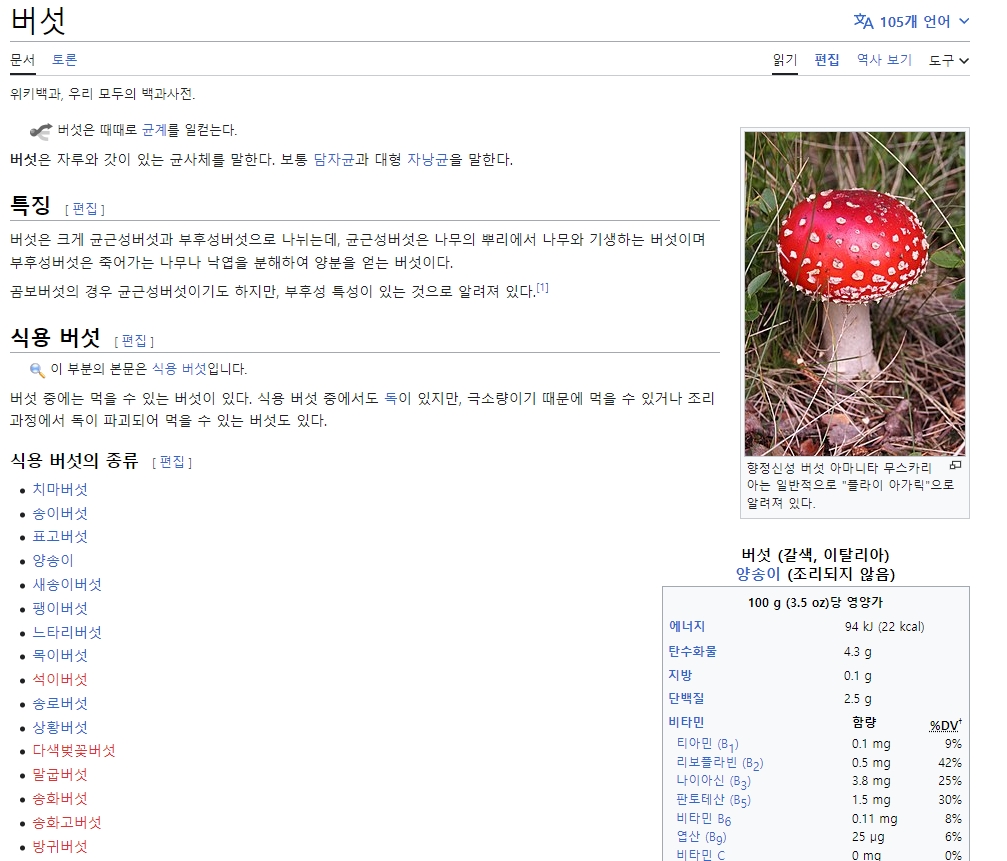The image size is (1007, 861).
Task: Click the 읽기 tab
Action: (x=785, y=59)
